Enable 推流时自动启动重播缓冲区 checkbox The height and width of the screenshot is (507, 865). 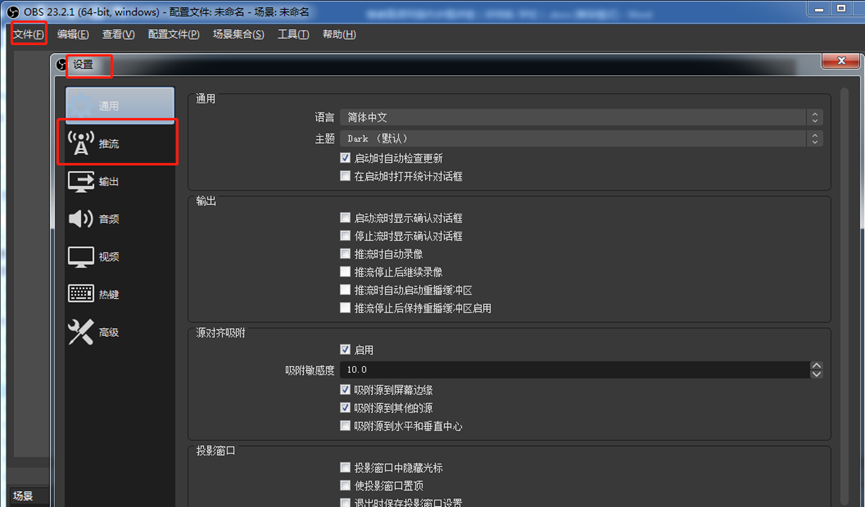click(345, 290)
